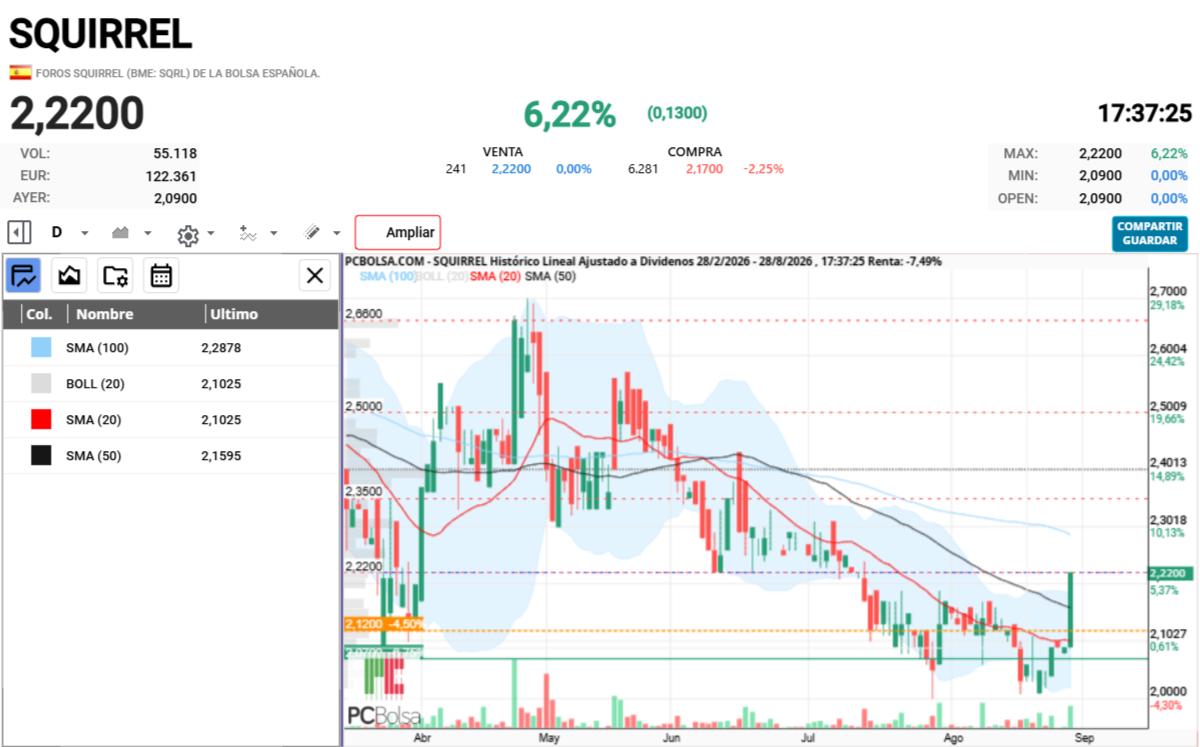
Task: Click red SMA (20) in the chart legend
Action: tap(495, 275)
